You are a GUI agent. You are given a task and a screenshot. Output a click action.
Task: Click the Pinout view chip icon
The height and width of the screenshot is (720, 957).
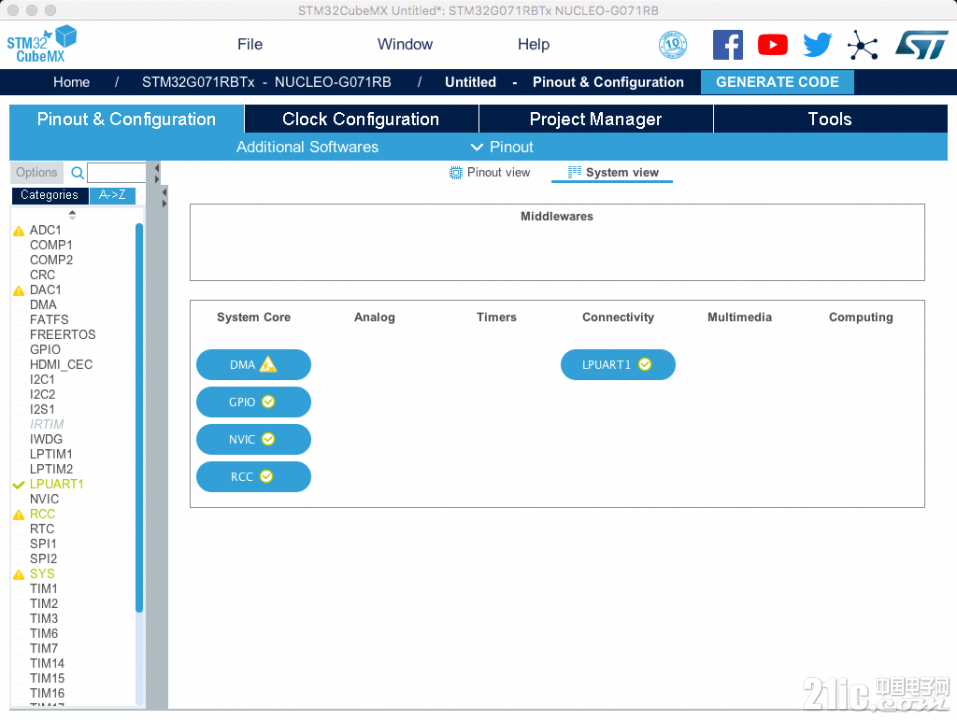point(456,173)
